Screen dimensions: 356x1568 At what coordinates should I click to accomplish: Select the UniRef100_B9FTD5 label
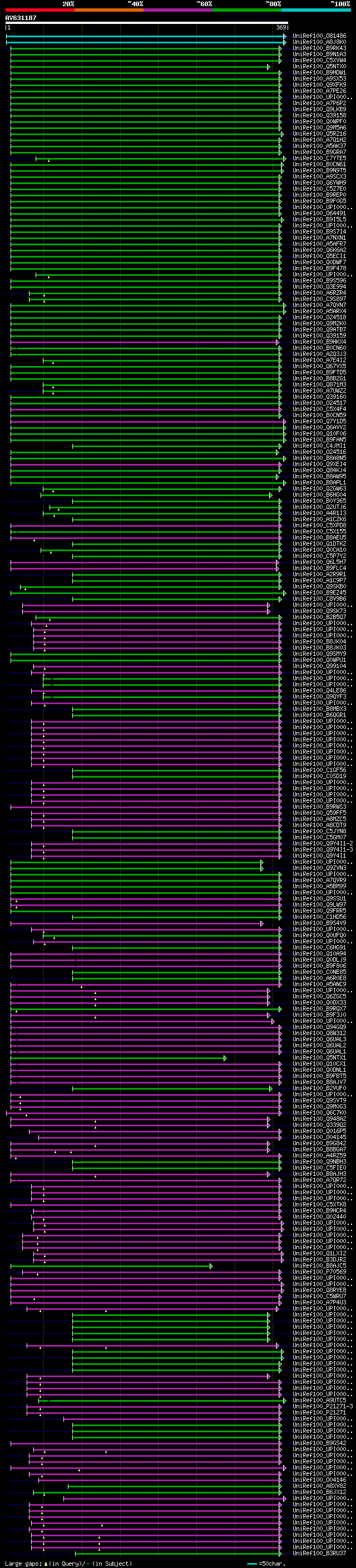click(x=319, y=373)
